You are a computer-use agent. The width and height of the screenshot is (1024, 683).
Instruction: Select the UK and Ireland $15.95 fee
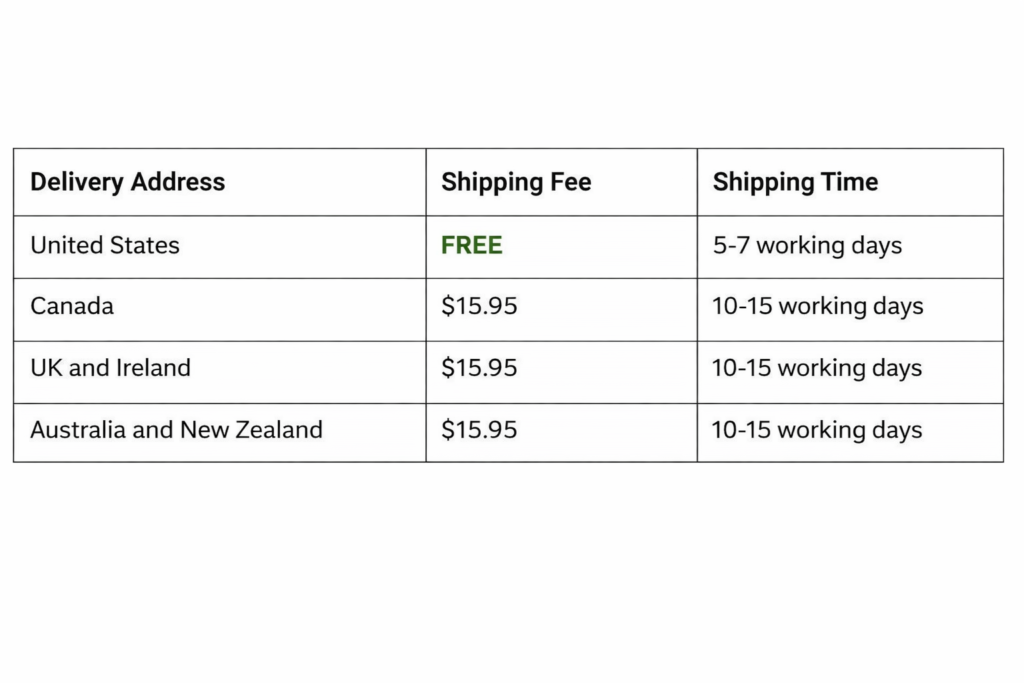pos(479,368)
